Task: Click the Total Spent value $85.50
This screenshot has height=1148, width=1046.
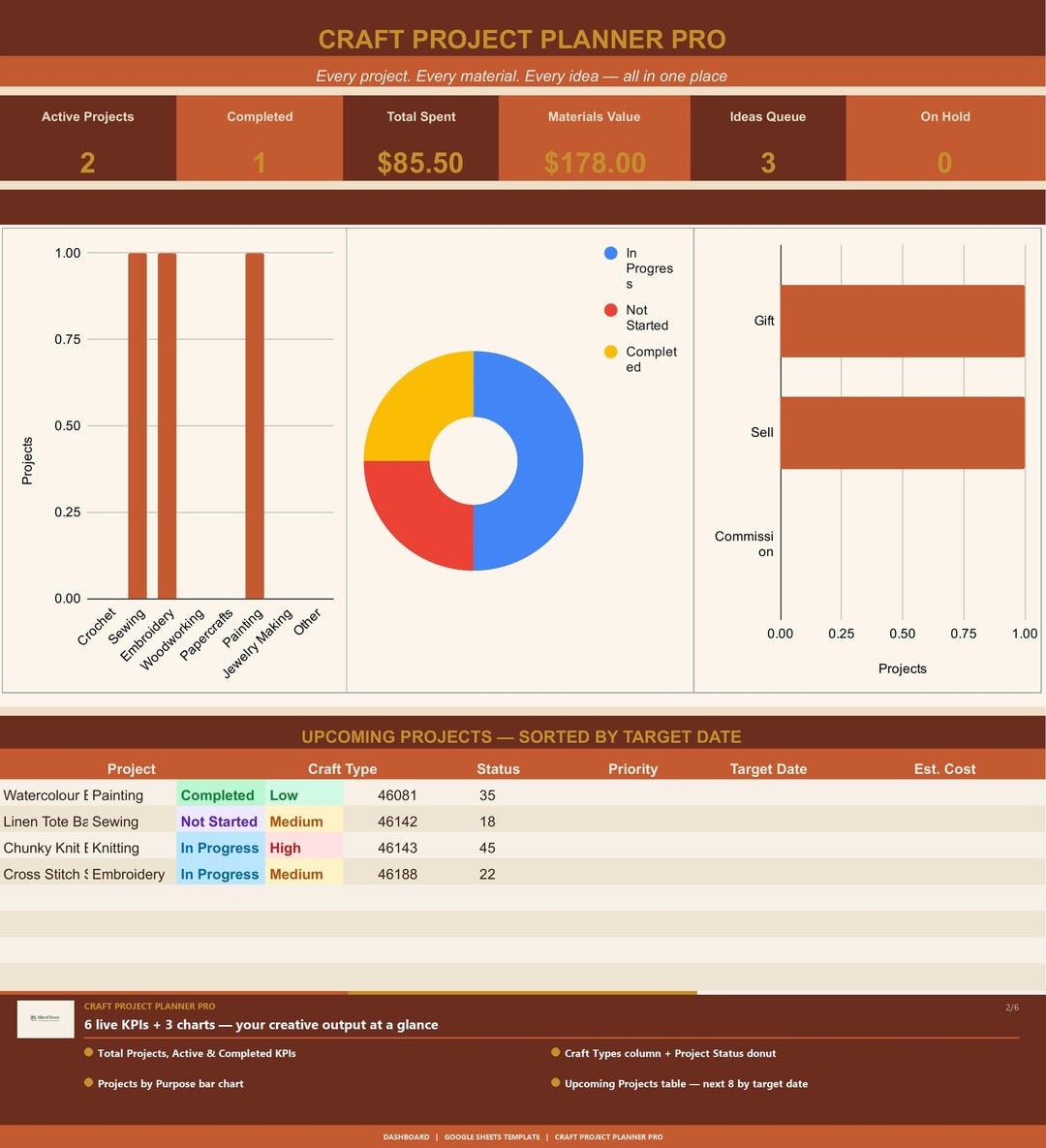Action: click(x=420, y=163)
